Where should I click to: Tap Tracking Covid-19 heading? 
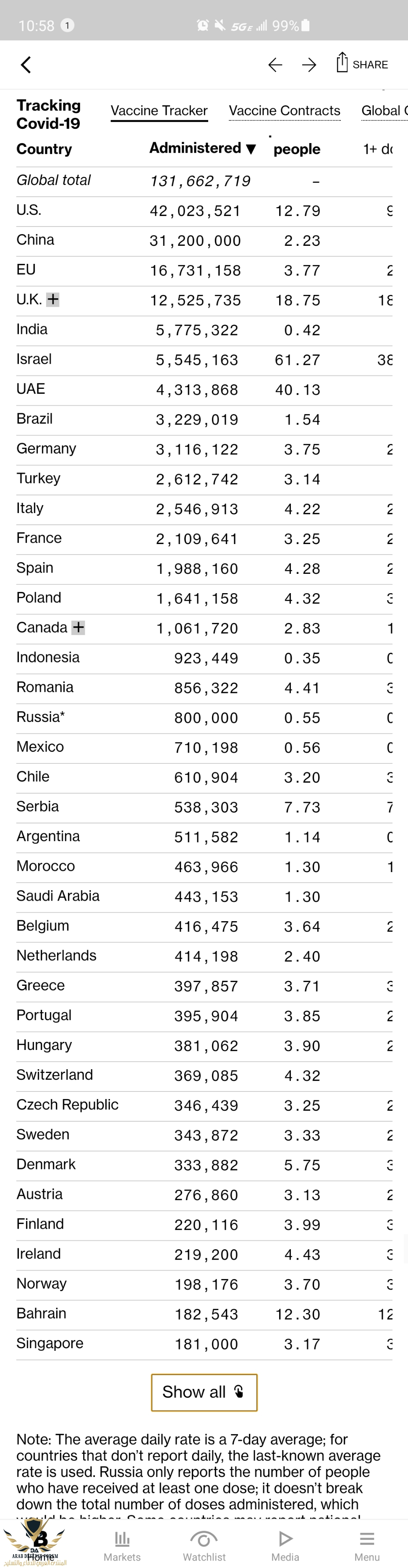[49, 114]
